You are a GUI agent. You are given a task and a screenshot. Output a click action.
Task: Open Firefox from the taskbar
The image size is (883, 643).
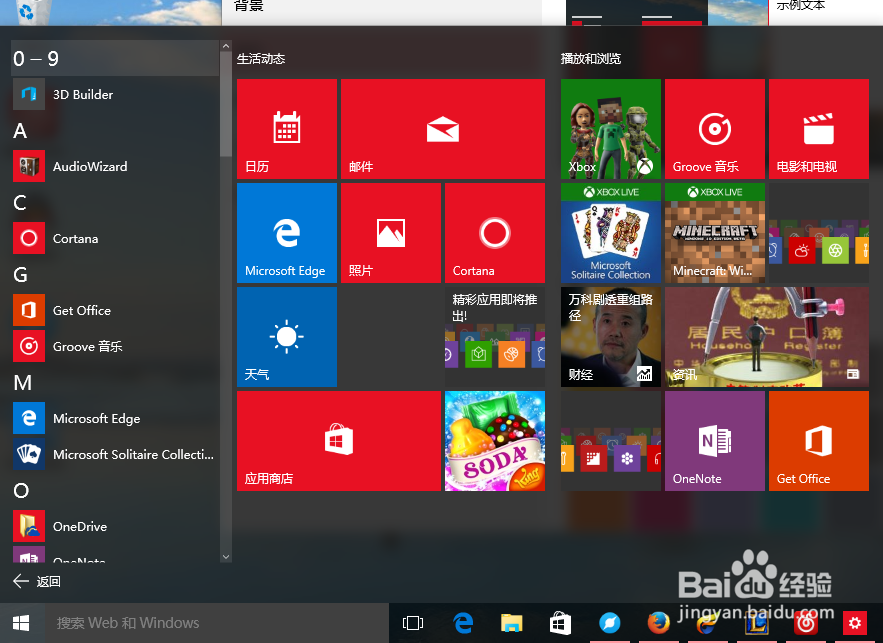[x=658, y=623]
